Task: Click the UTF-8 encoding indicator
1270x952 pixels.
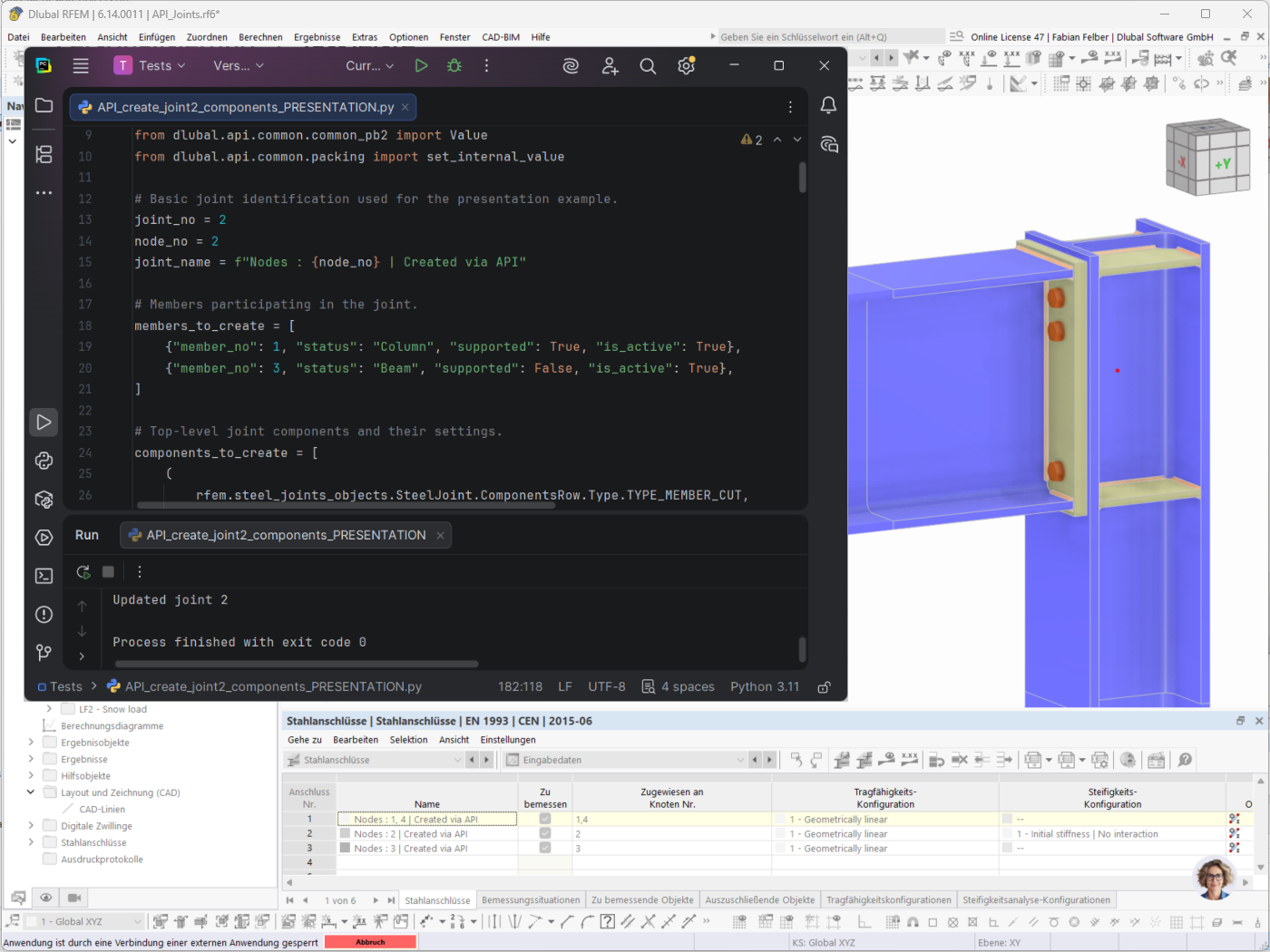Action: click(x=607, y=687)
